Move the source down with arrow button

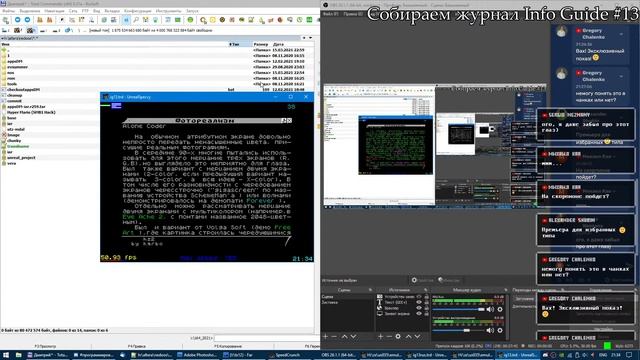point(417,336)
